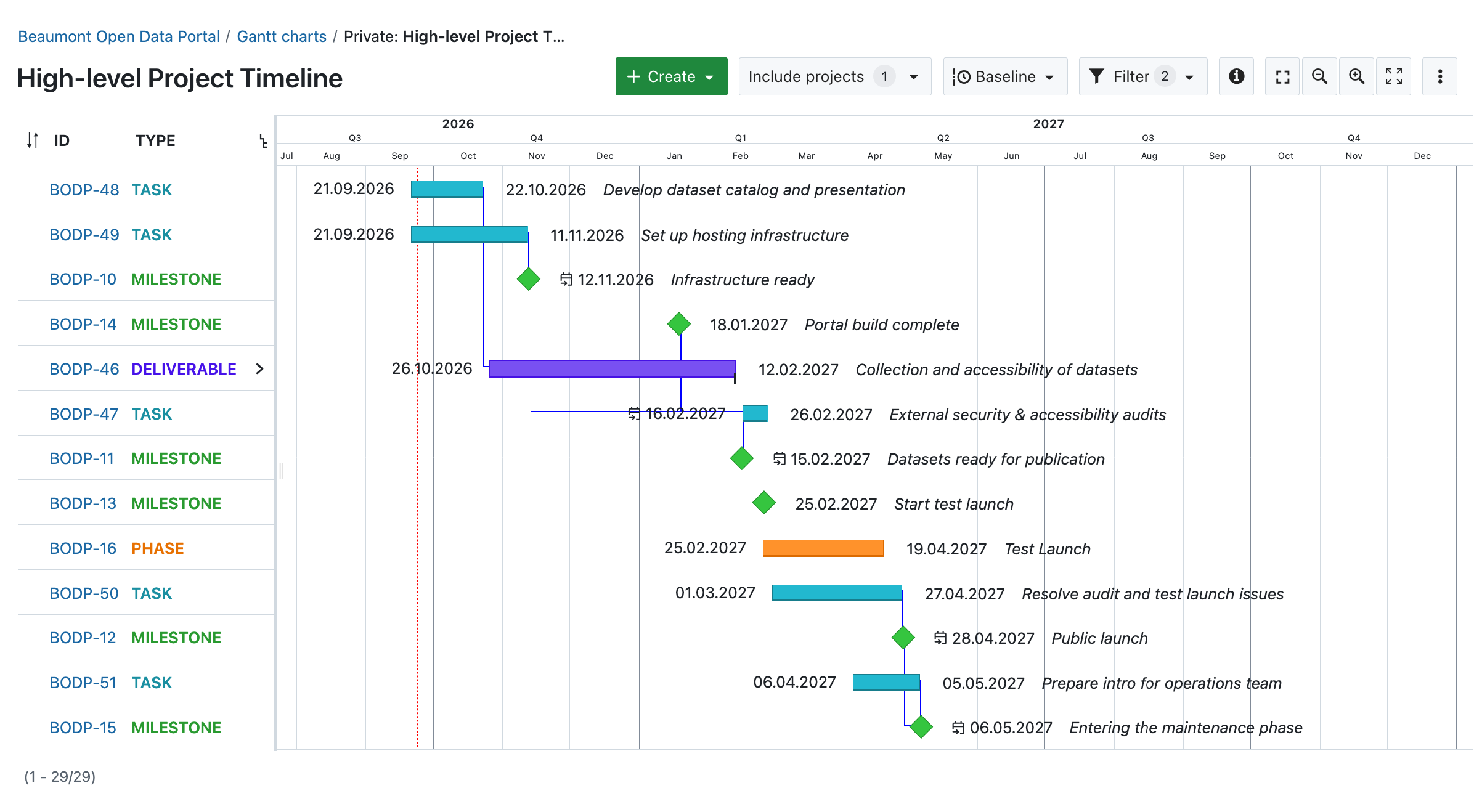The height and width of the screenshot is (812, 1474).
Task: Open work package BODP-47
Action: tap(84, 414)
